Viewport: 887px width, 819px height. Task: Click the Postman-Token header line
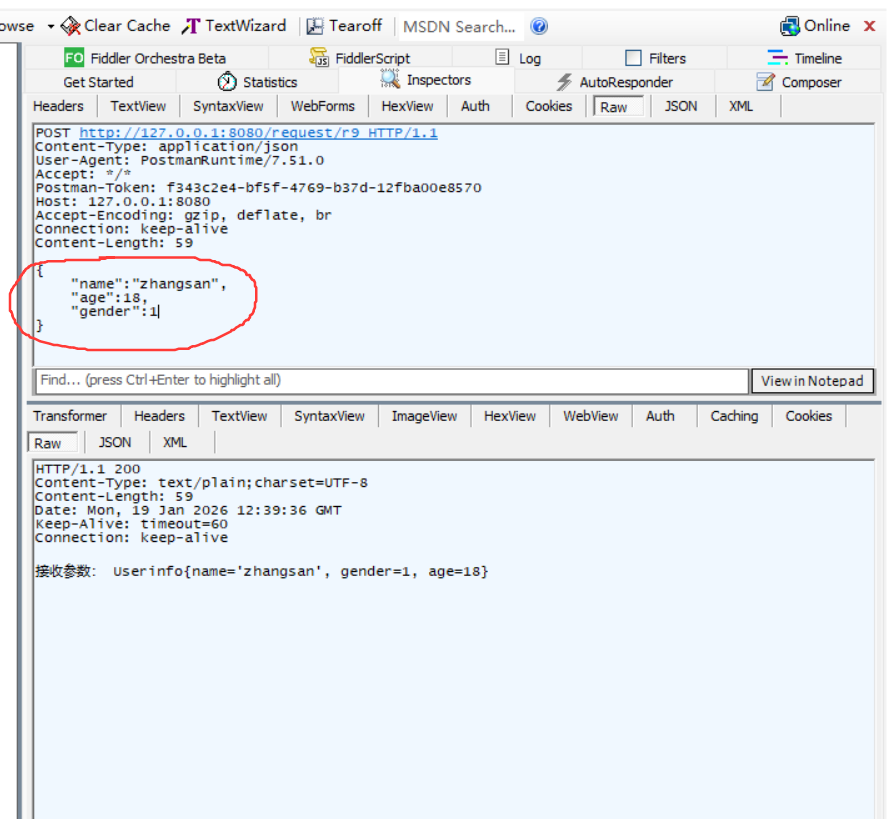click(x=258, y=188)
